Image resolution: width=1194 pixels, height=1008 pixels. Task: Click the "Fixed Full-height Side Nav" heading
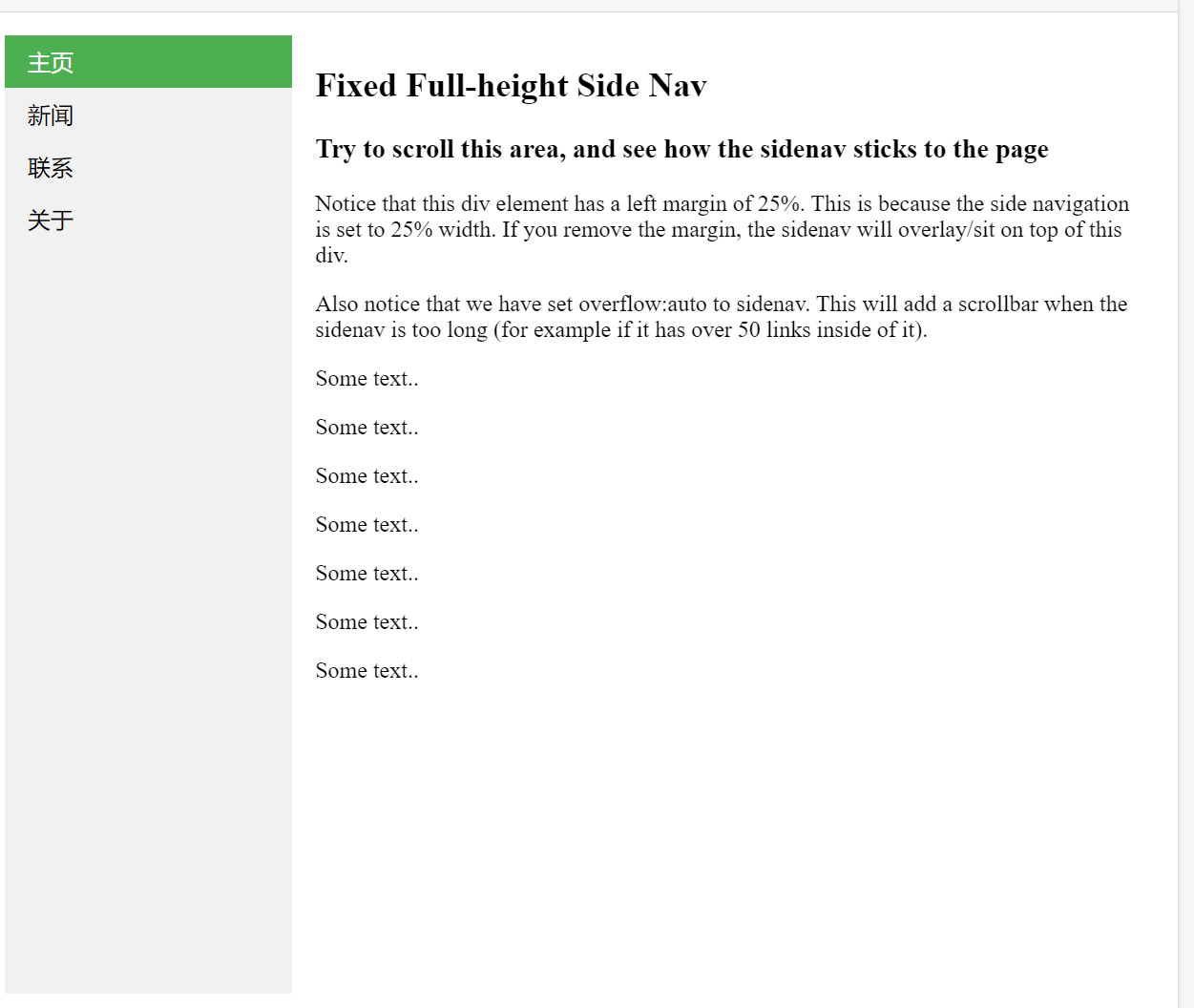pyautogui.click(x=511, y=86)
